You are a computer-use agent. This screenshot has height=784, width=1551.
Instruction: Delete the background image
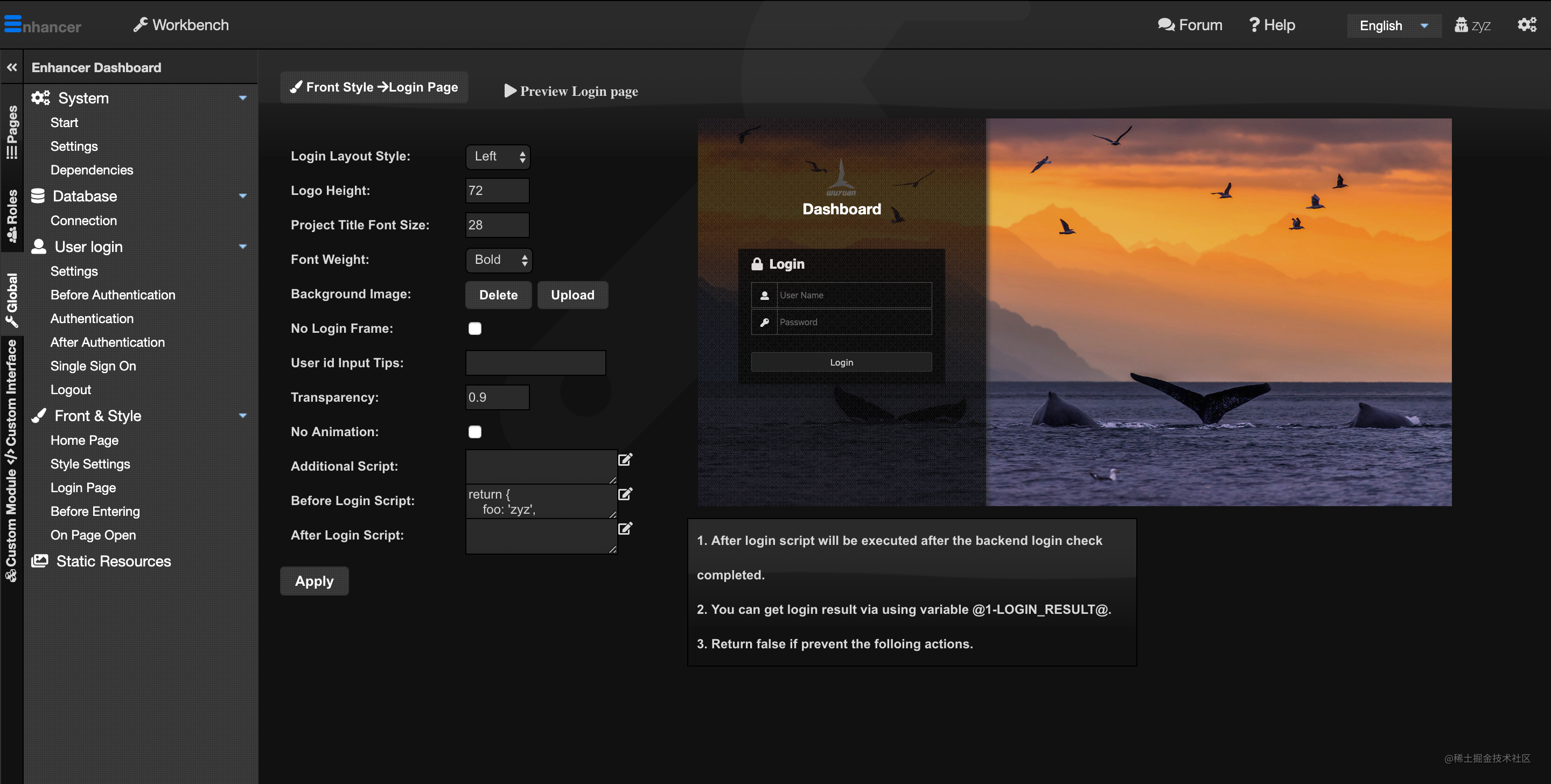pos(499,295)
